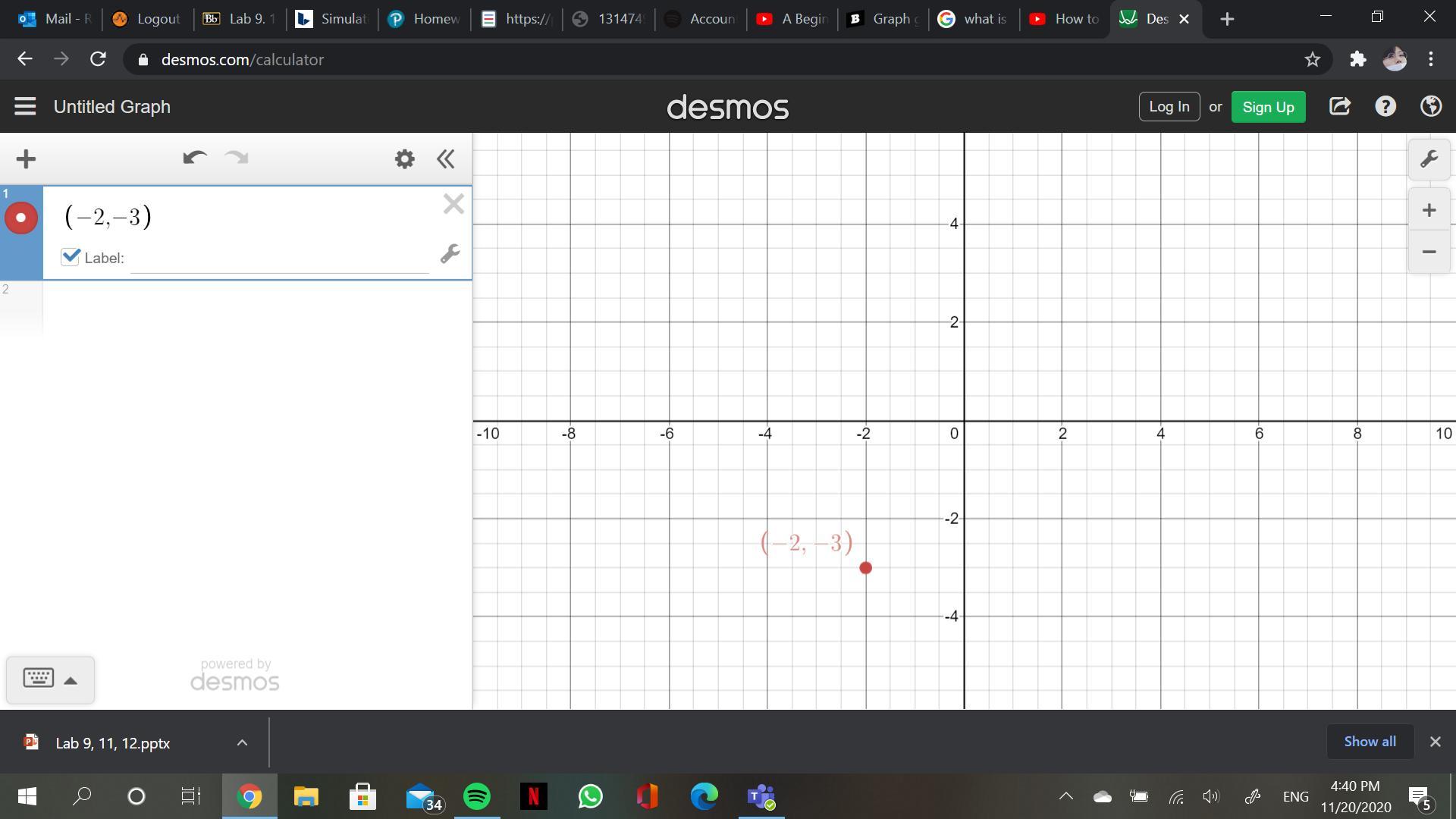Open the Help question mark menu
1456x819 pixels.
click(1385, 107)
